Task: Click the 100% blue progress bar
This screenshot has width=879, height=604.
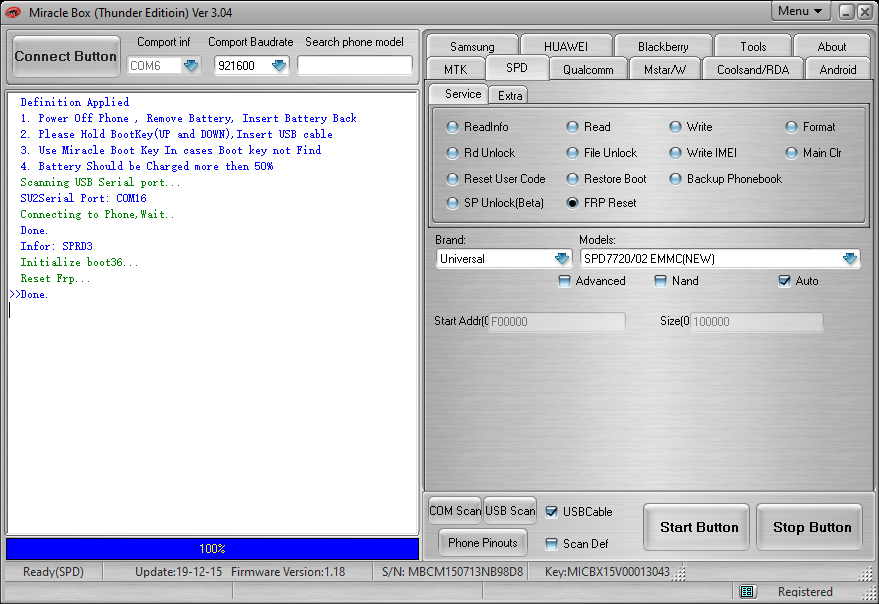Action: [x=212, y=548]
